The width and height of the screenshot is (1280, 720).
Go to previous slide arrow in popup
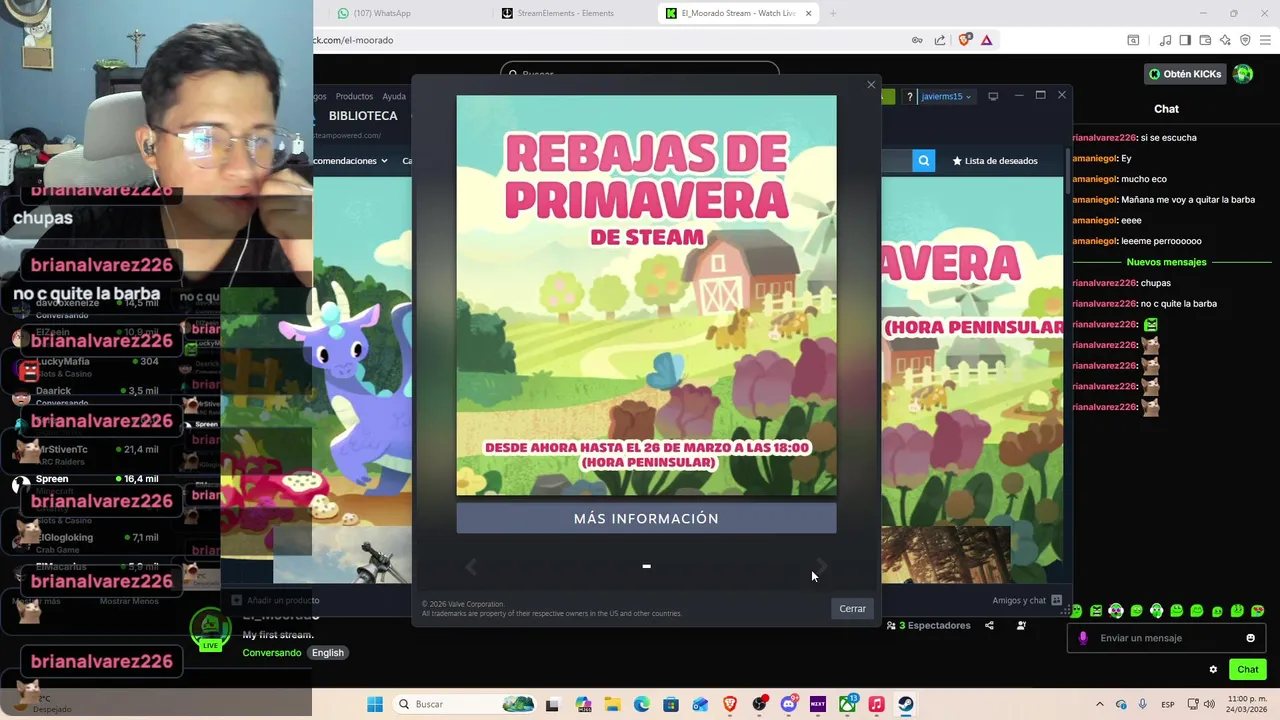[x=471, y=567]
